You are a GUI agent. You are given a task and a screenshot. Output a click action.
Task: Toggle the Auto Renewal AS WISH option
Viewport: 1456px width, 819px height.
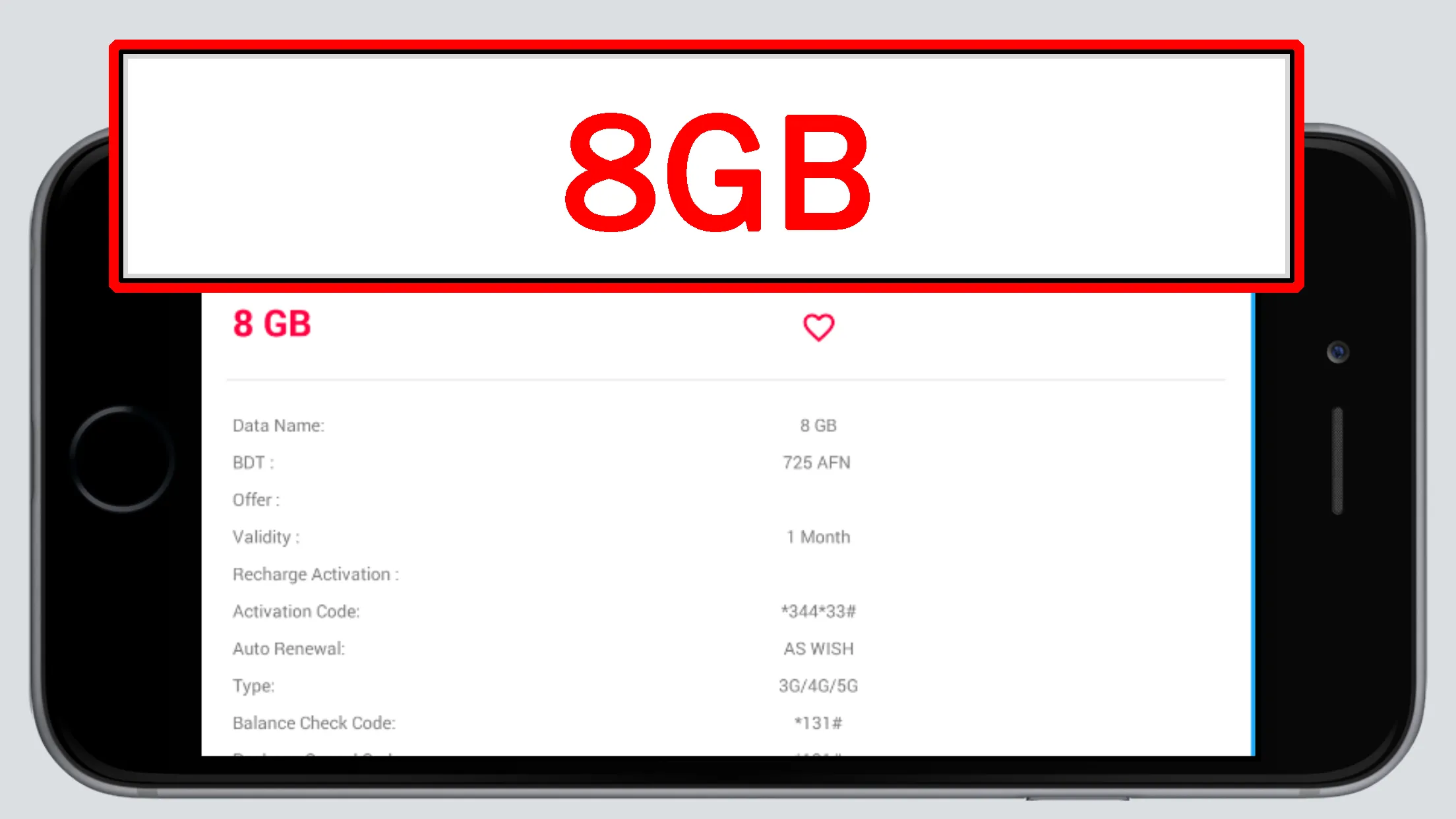pyautogui.click(x=818, y=648)
